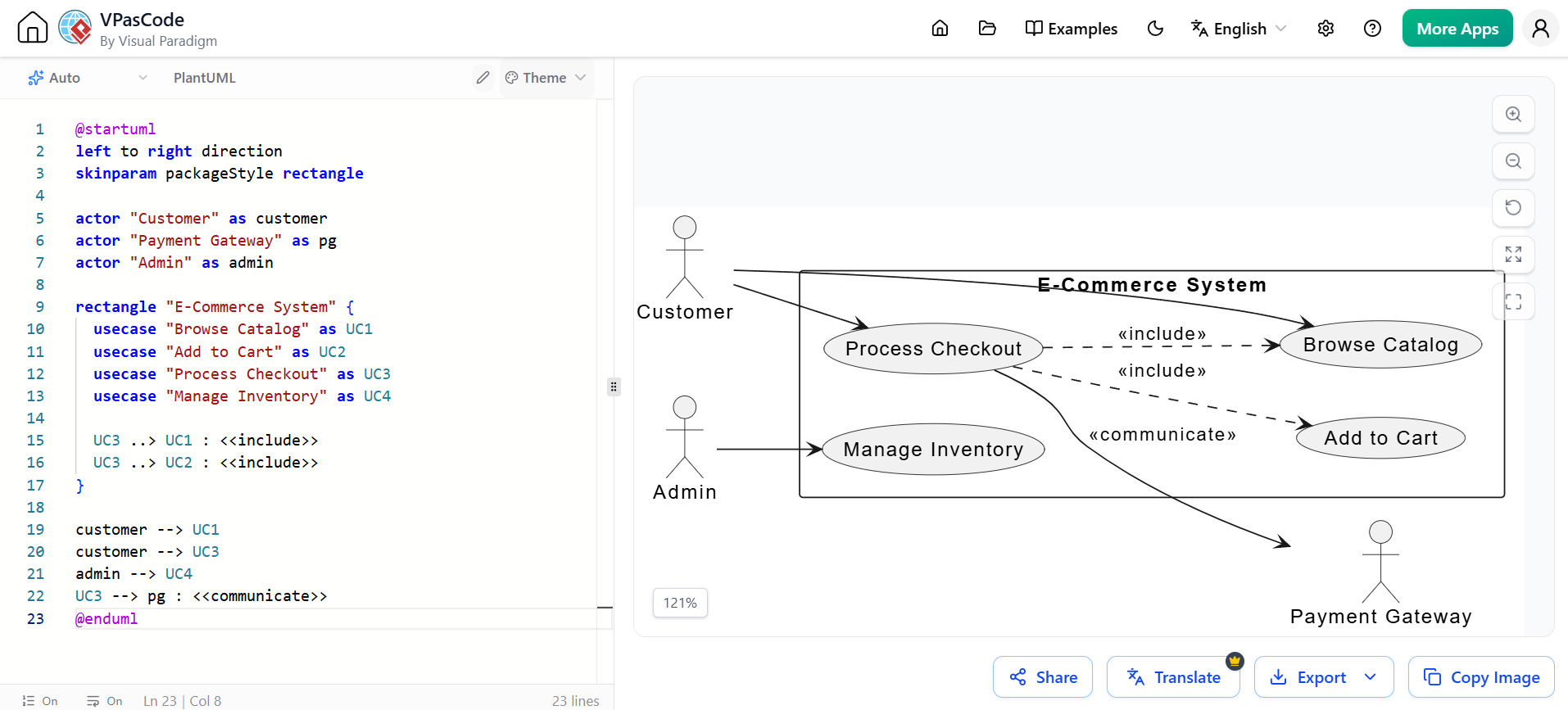Click the PlantUML language label
Viewport: 1568px width, 710px height.
205,78
